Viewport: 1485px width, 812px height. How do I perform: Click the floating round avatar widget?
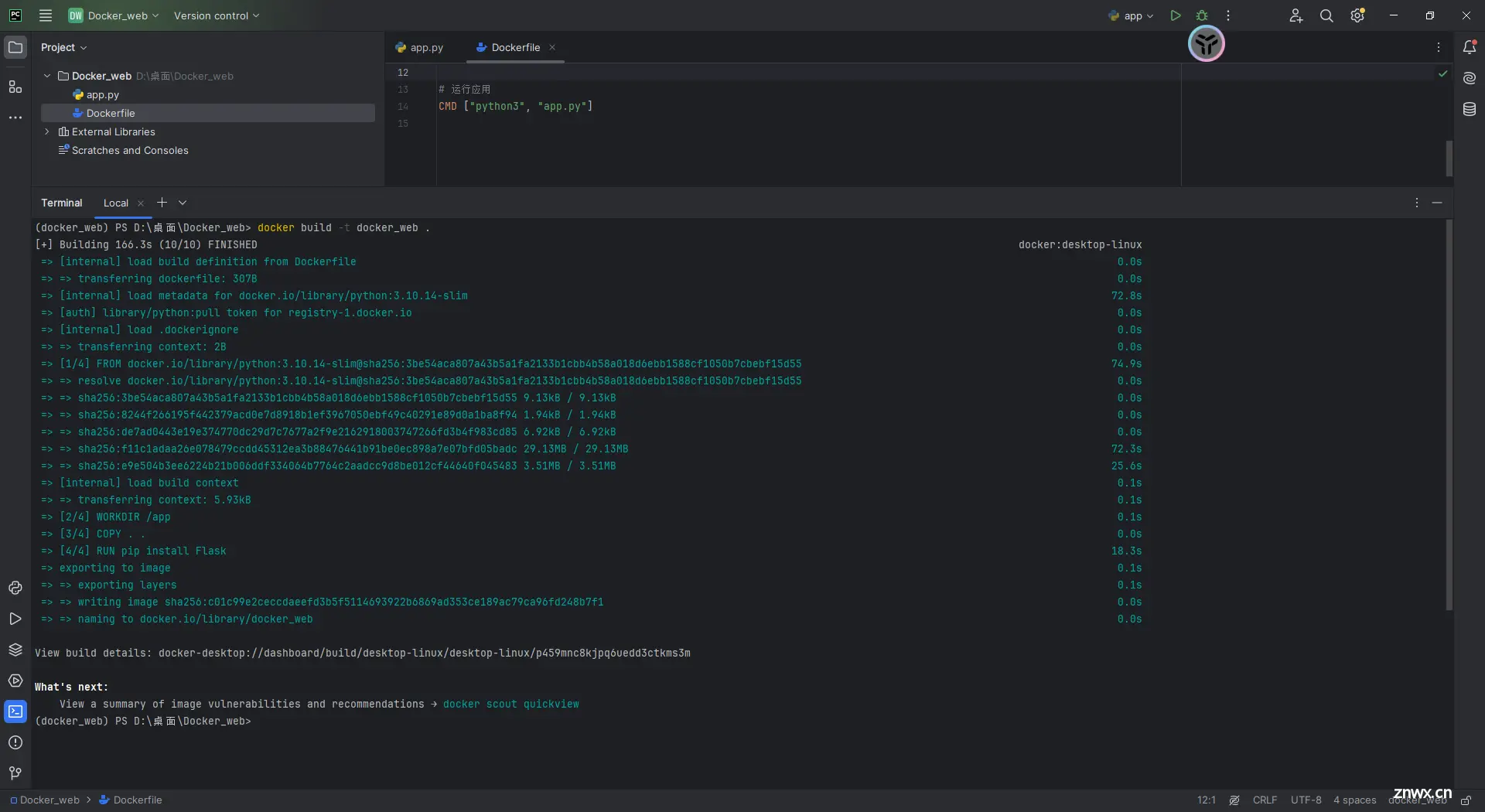[1207, 44]
